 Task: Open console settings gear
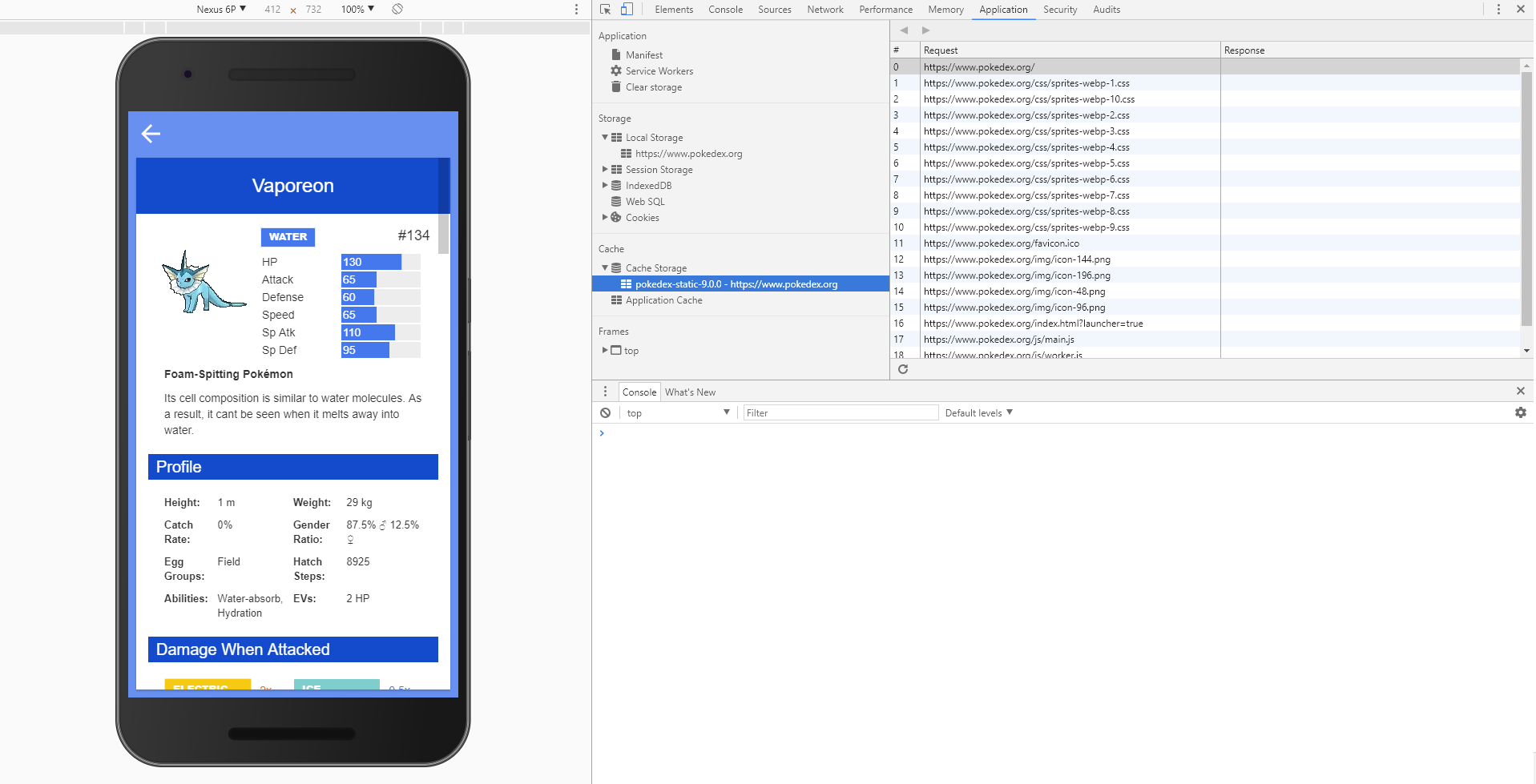(1520, 412)
